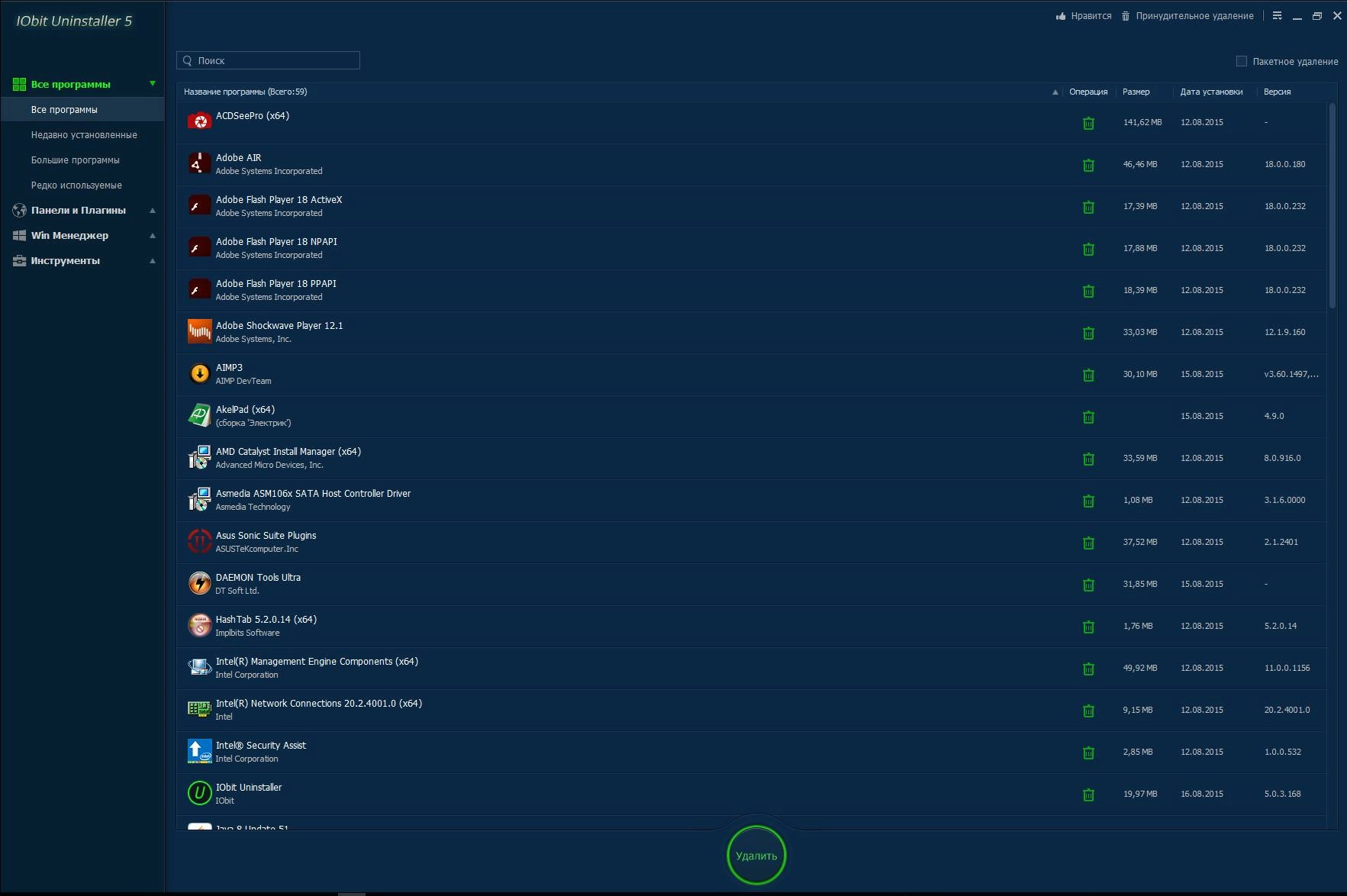Click the trash icon for ACDSeePro (x64)
Screen dimensions: 1347x896
click(1088, 123)
